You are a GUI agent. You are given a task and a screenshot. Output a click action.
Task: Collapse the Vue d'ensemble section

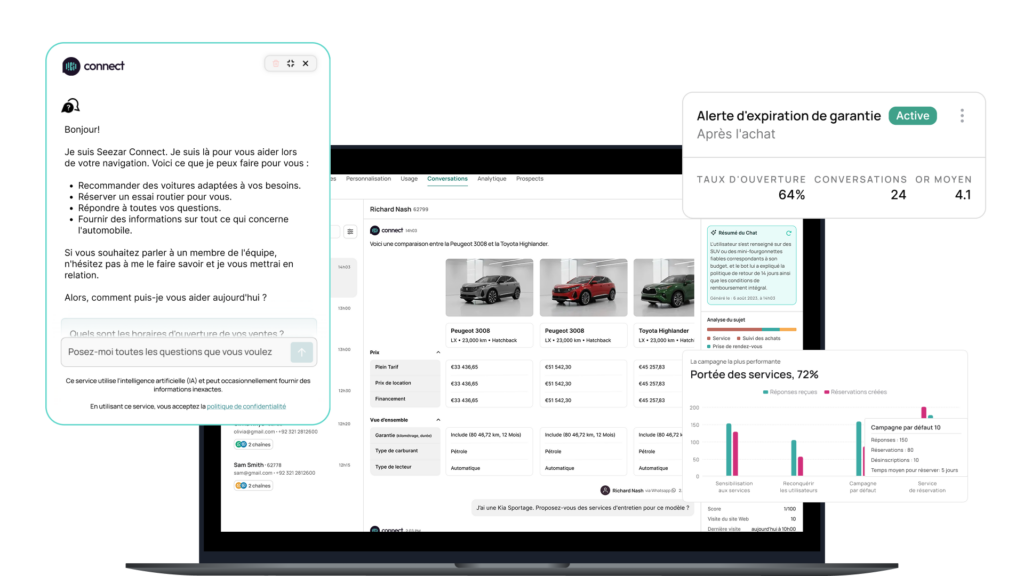pos(437,420)
